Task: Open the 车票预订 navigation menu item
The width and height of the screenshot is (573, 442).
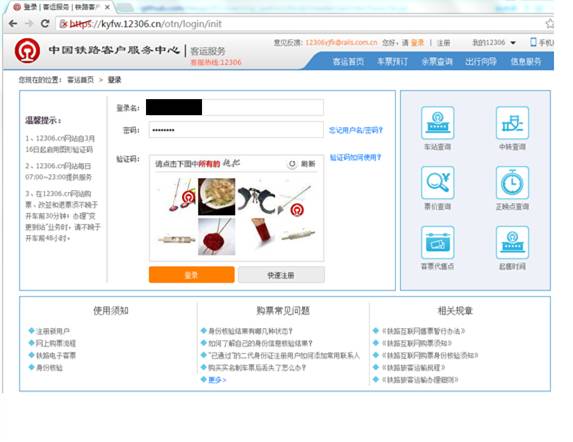Action: [x=392, y=61]
